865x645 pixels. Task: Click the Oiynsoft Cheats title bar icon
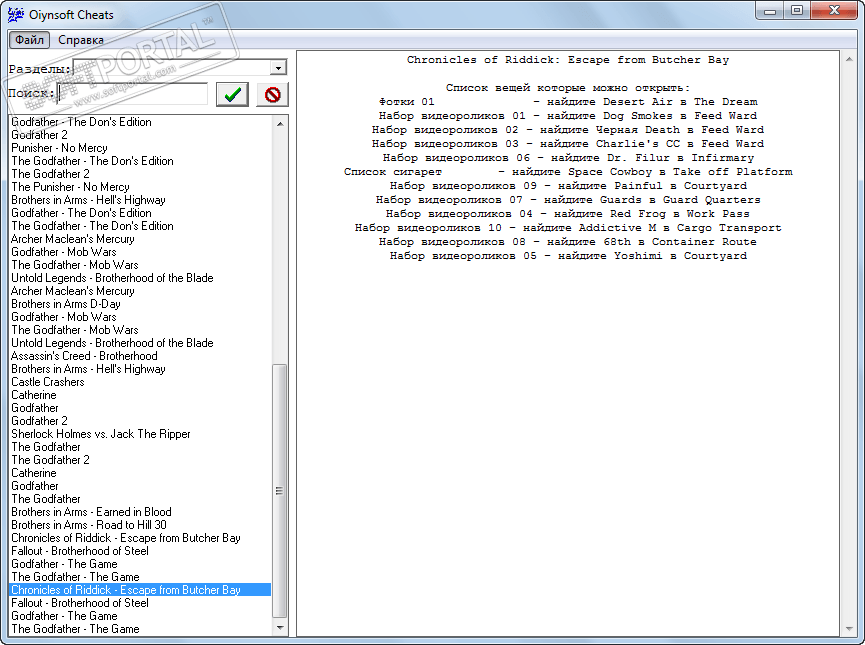15,14
